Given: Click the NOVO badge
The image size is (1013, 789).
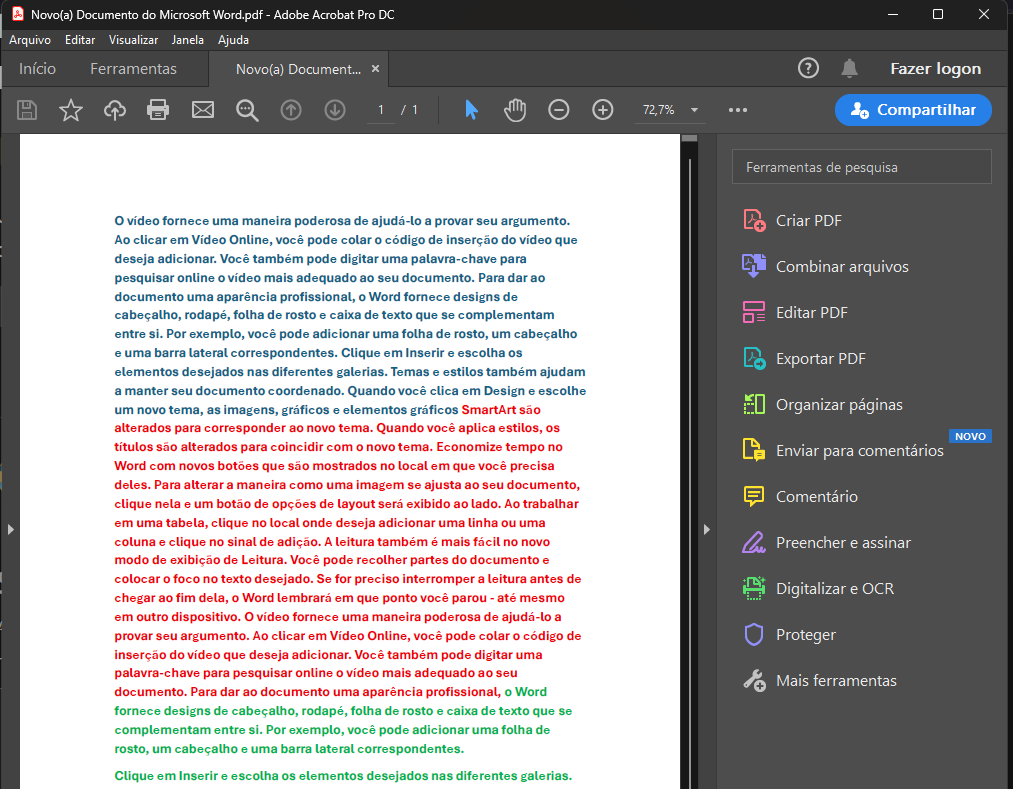Looking at the screenshot, I should [970, 436].
